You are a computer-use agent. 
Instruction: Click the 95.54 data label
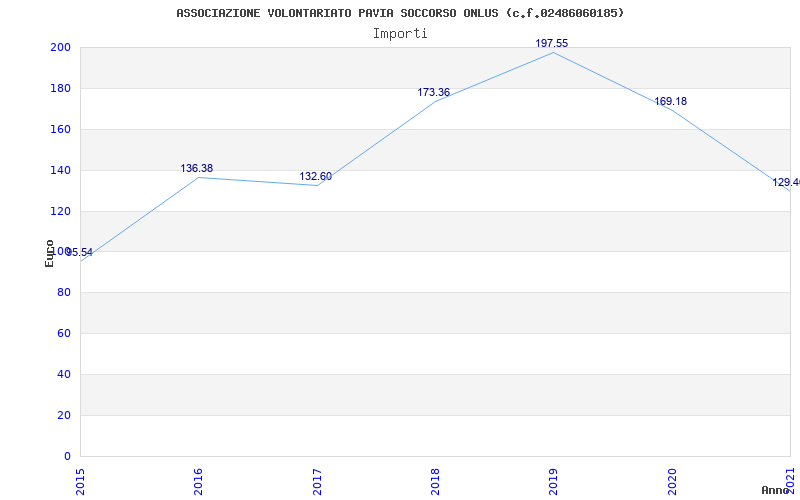coord(80,253)
